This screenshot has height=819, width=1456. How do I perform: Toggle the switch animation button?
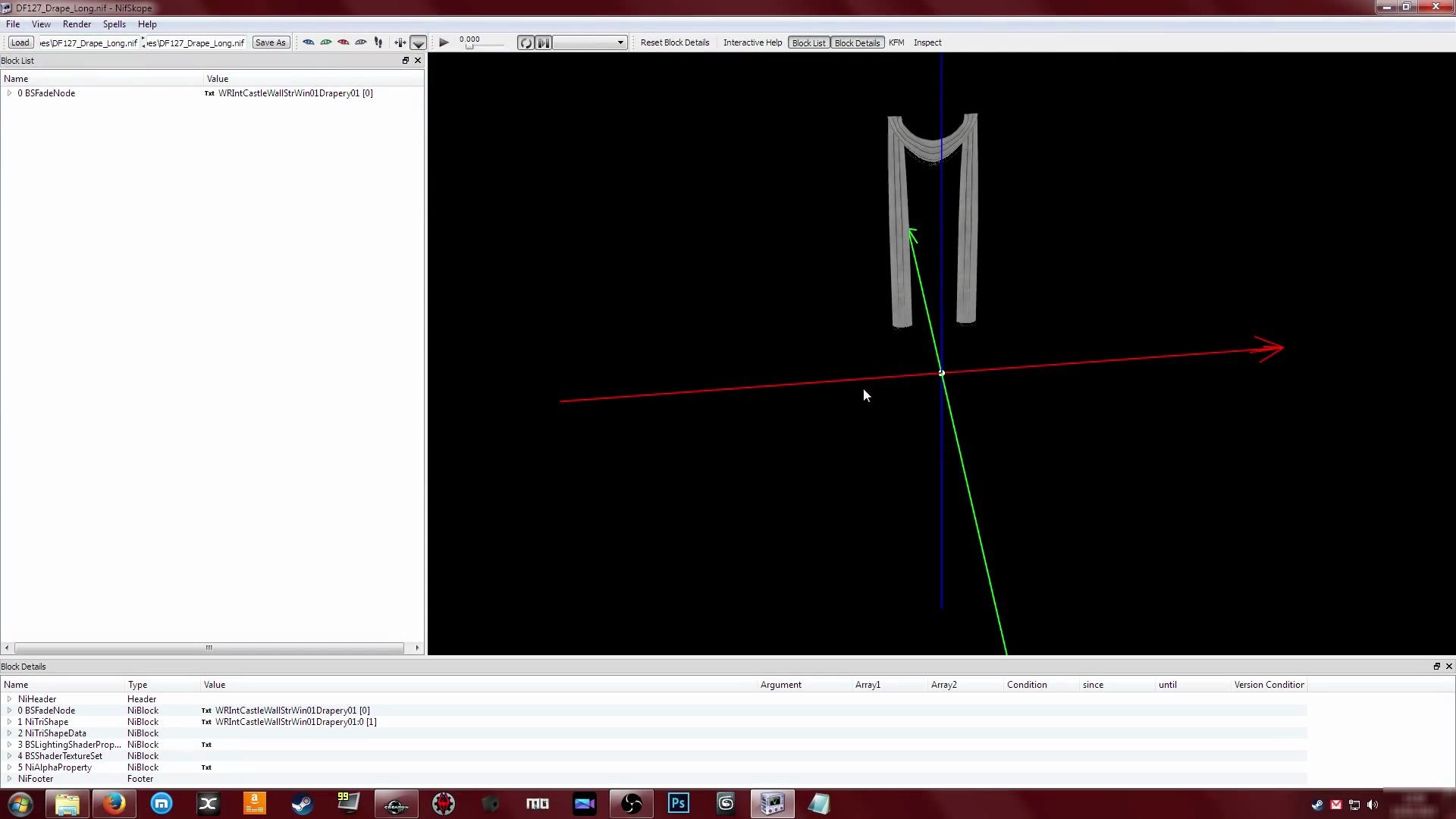point(544,42)
